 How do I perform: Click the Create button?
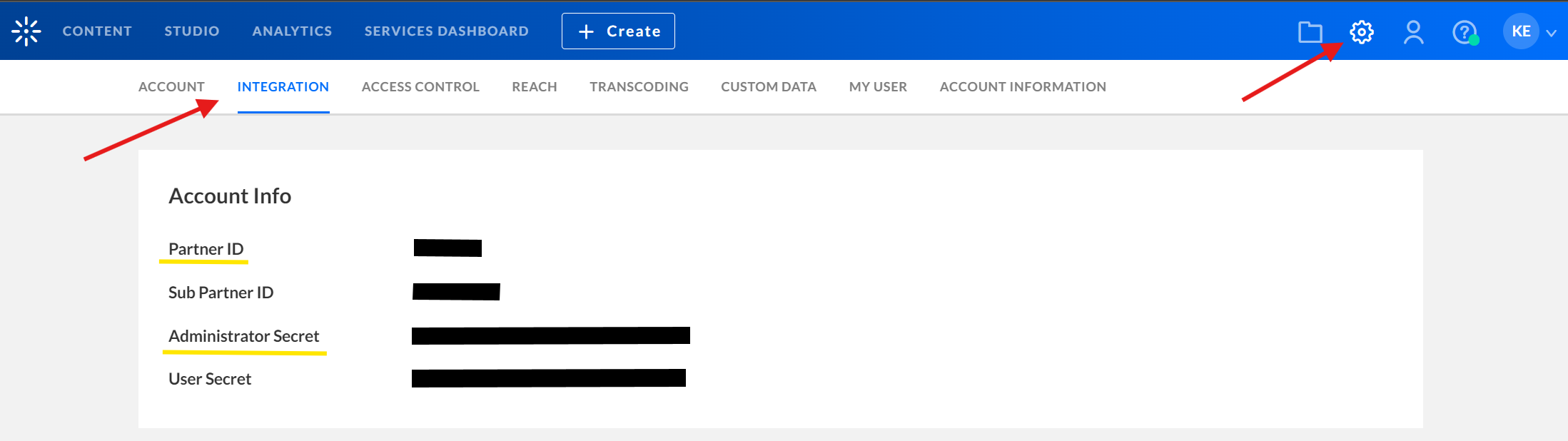pos(618,31)
